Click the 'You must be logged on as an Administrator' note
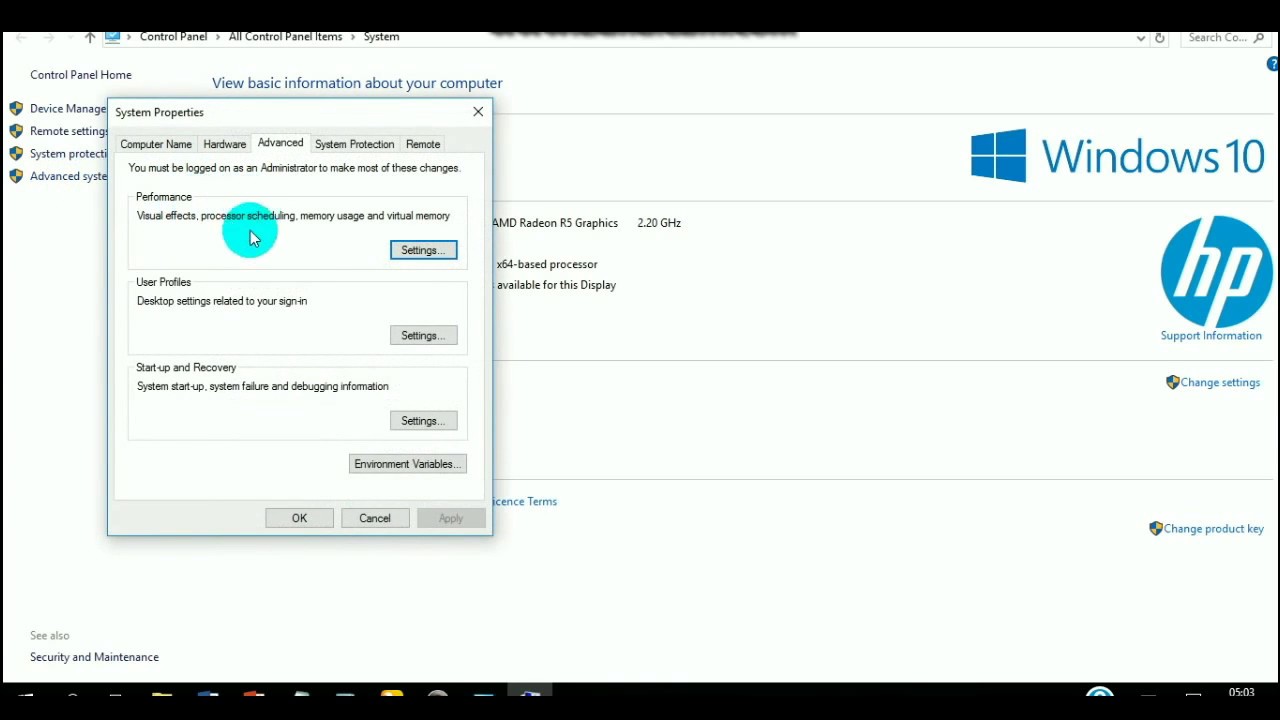Viewport: 1280px width, 720px height. [294, 168]
